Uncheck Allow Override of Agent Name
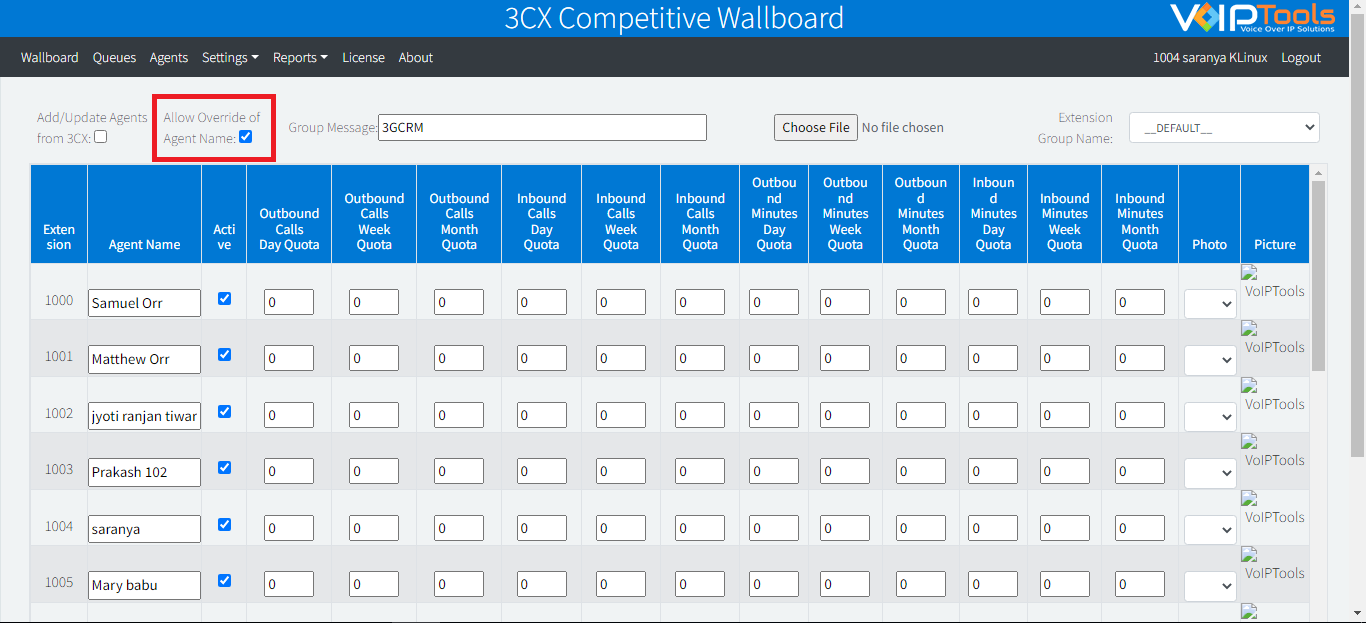This screenshot has height=623, width=1366. coord(246,137)
